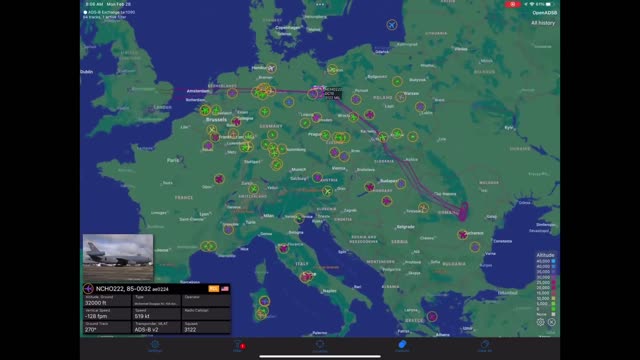Tap the 'All history' label

click(x=543, y=23)
